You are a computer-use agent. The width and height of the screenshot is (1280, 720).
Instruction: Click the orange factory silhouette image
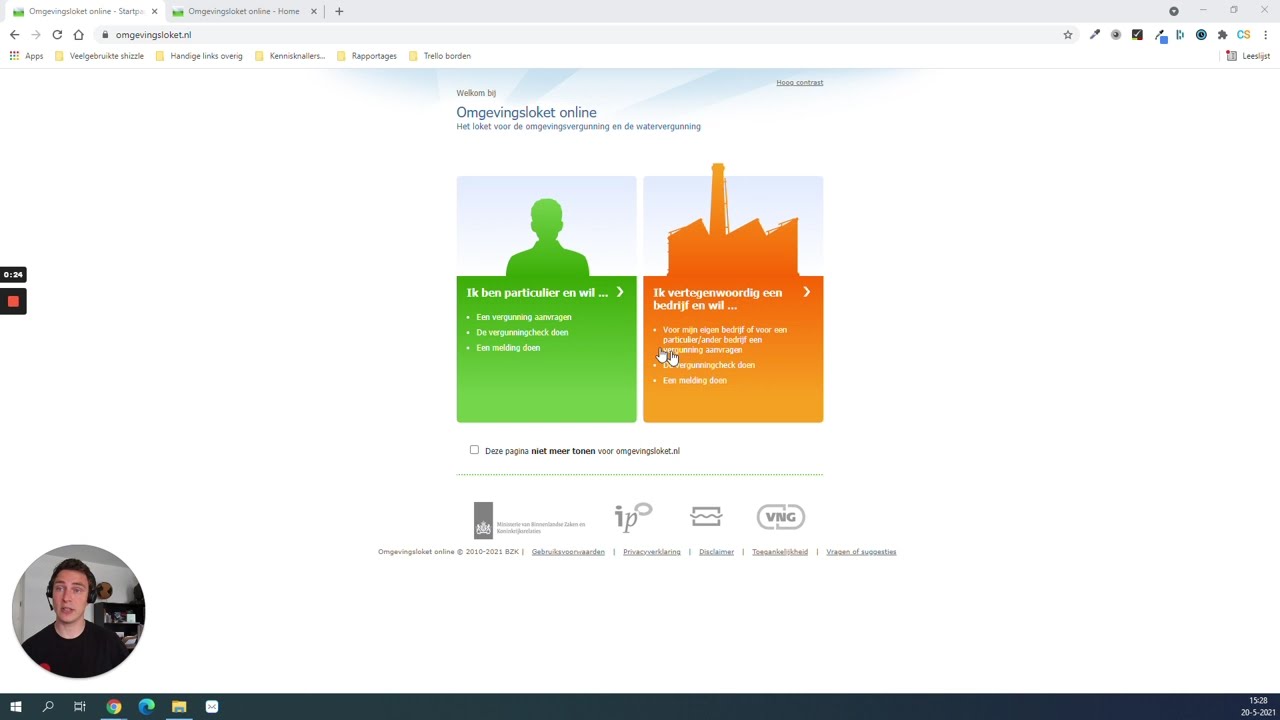tap(733, 220)
